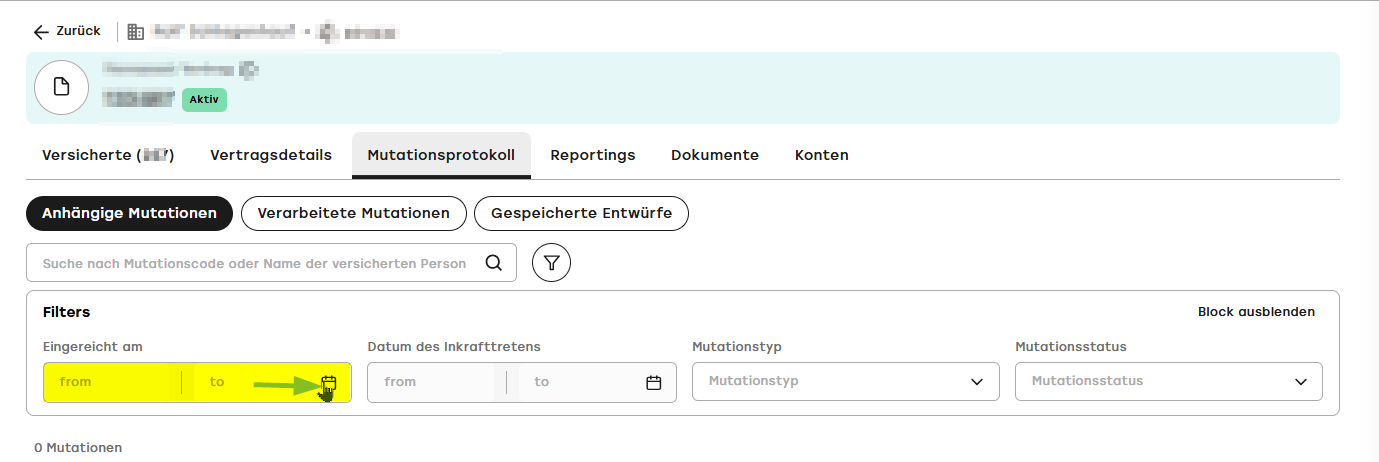
Task: Click Block ausblenden link
Action: tap(1256, 312)
